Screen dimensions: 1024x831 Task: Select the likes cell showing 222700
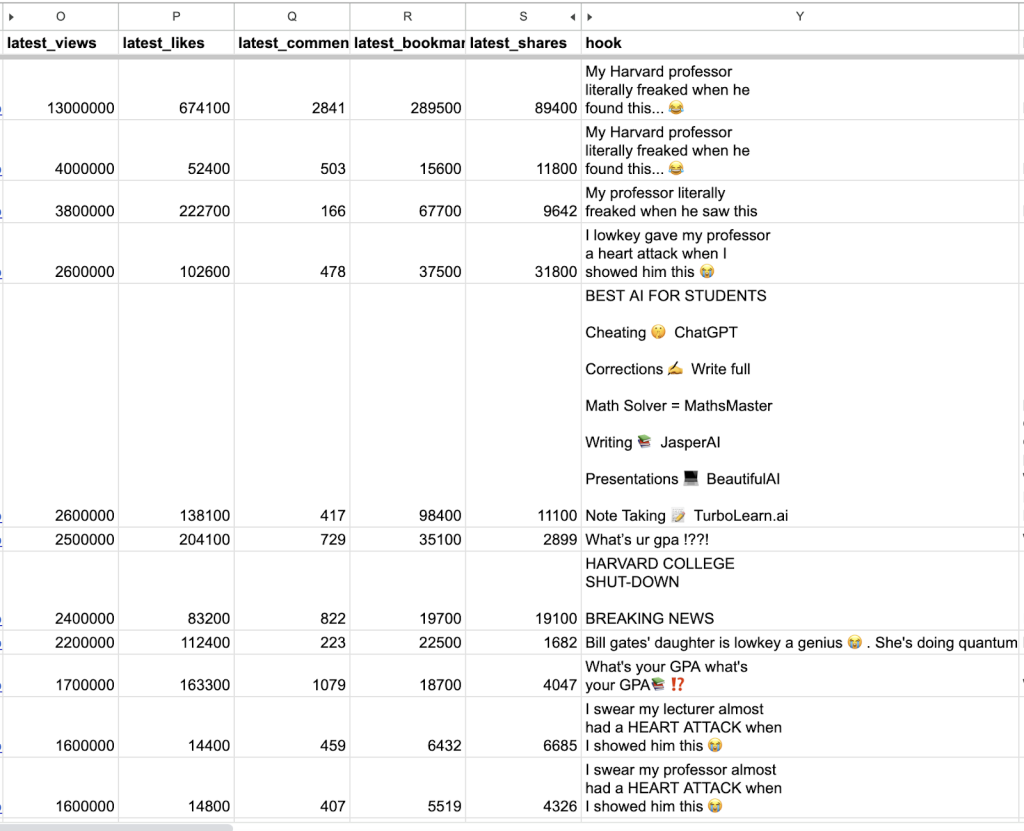(176, 202)
